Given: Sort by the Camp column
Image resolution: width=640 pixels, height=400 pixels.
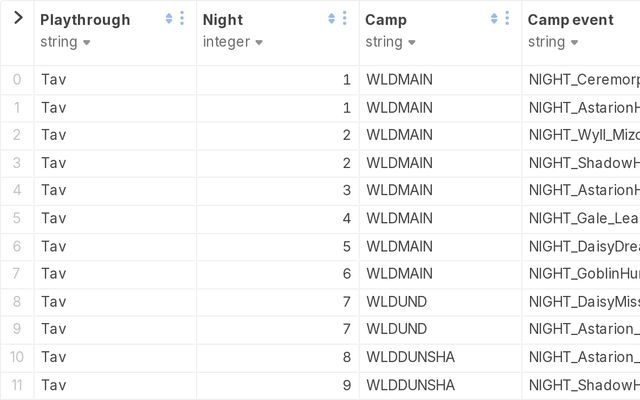Looking at the screenshot, I should pyautogui.click(x=494, y=19).
